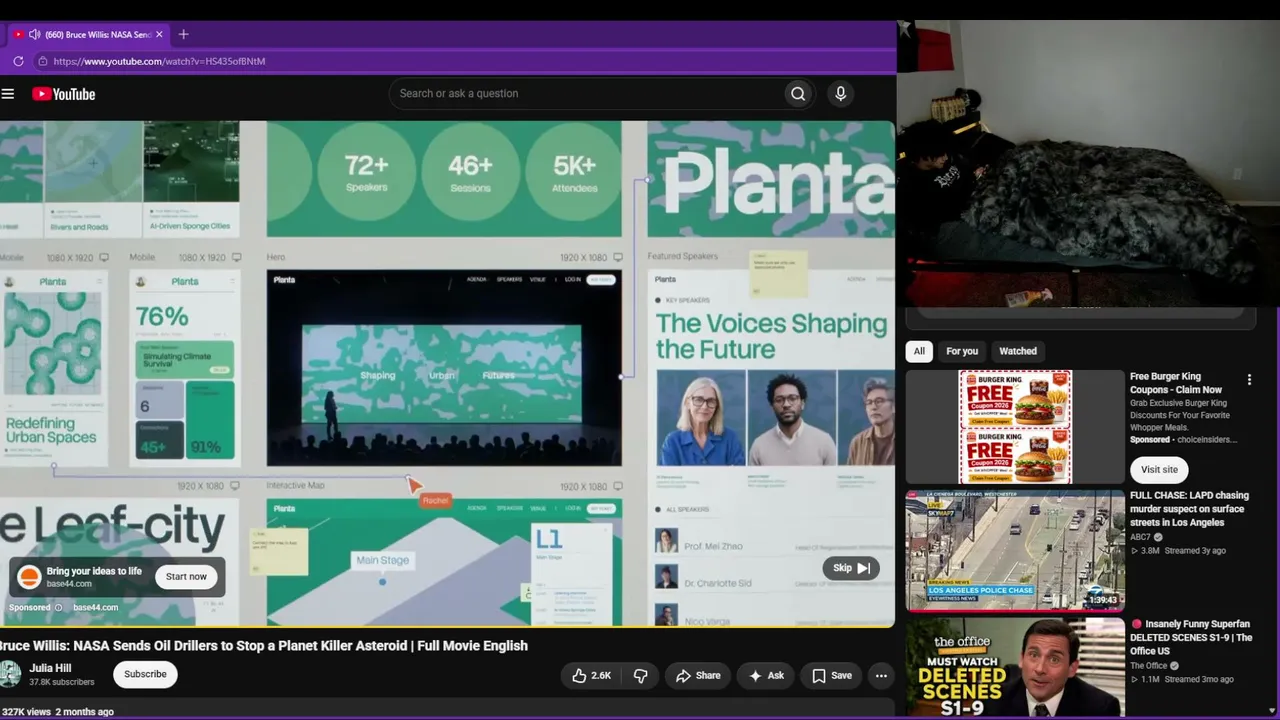The width and height of the screenshot is (1280, 720).
Task: Like the video with 2.6K likes
Action: click(591, 676)
